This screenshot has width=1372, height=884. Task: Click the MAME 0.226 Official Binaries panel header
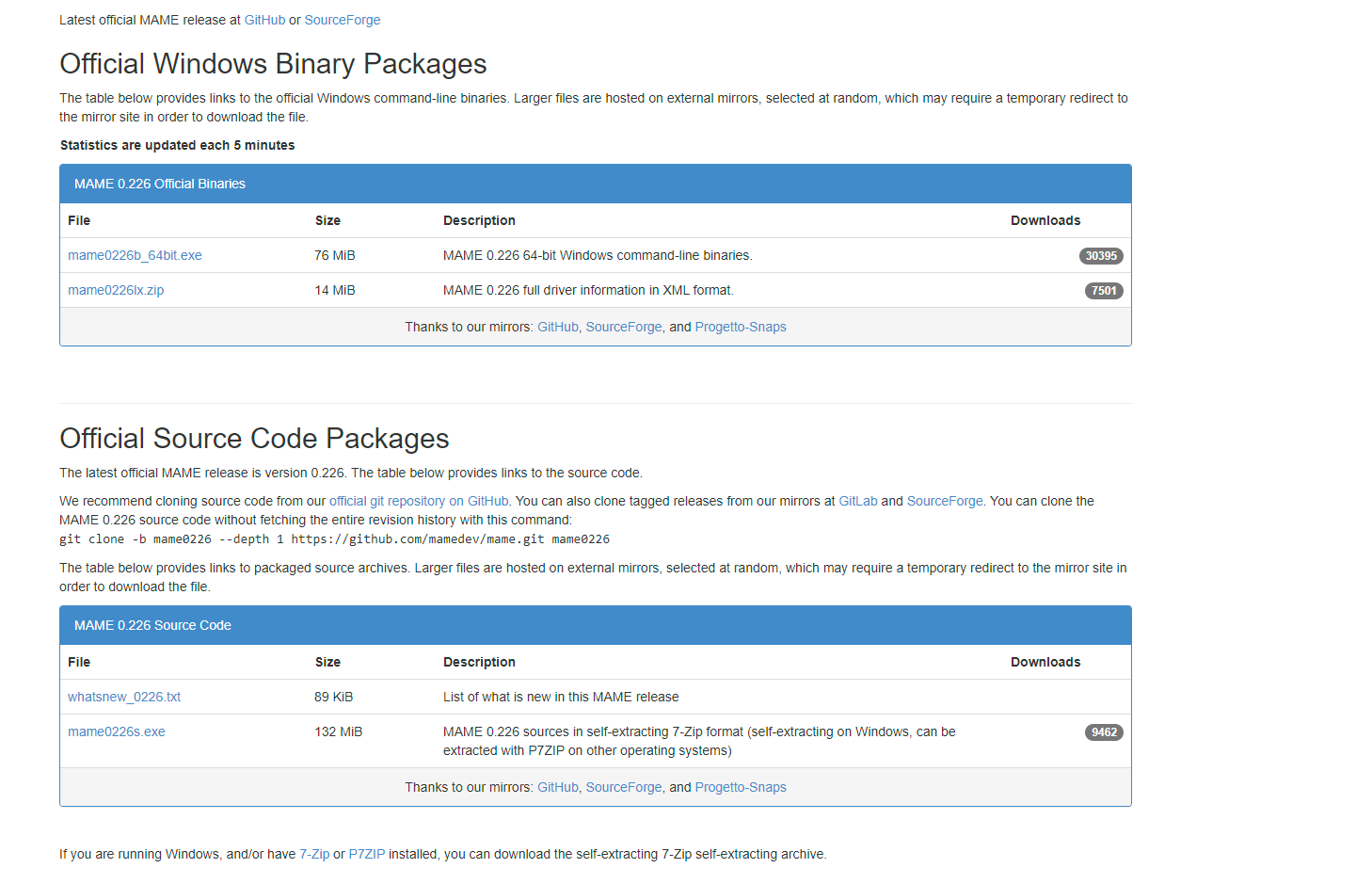pos(596,184)
